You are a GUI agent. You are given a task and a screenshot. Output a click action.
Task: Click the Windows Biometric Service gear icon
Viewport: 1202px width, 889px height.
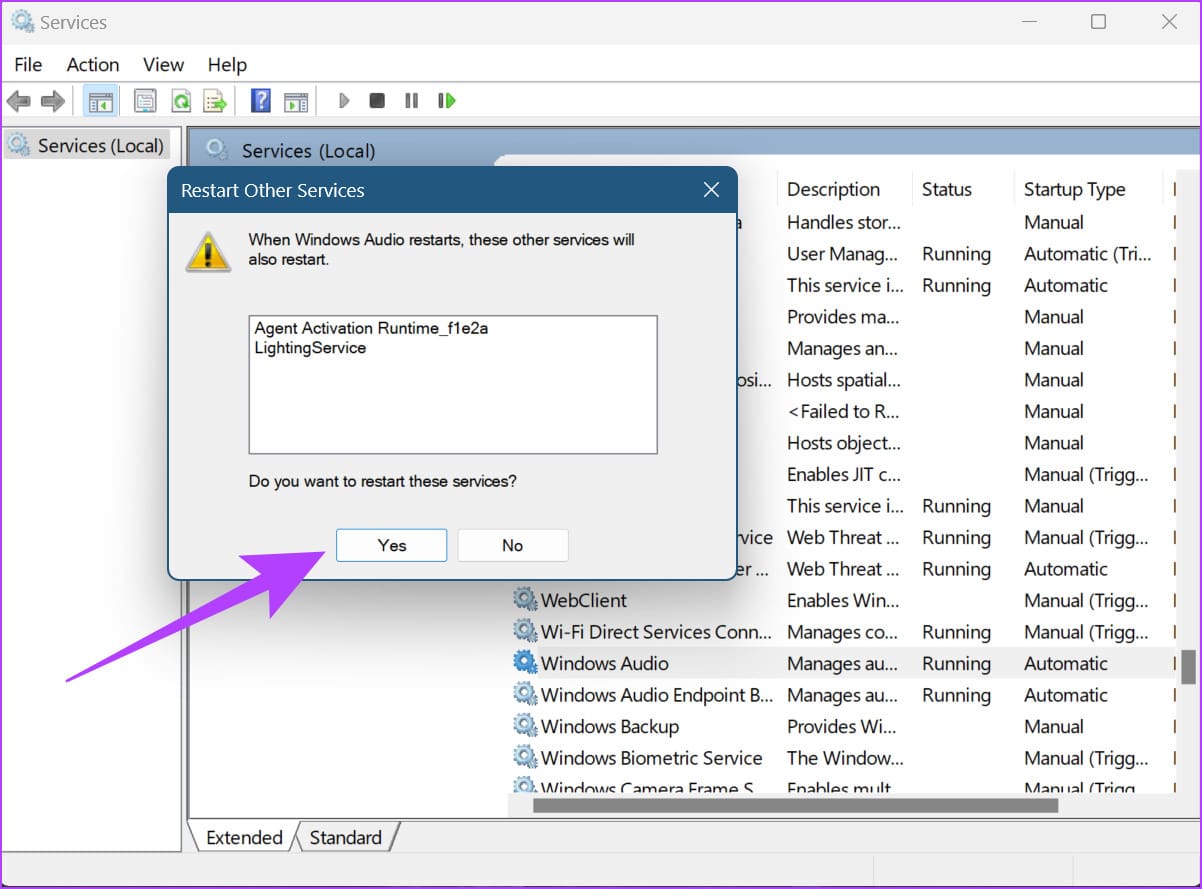tap(525, 758)
